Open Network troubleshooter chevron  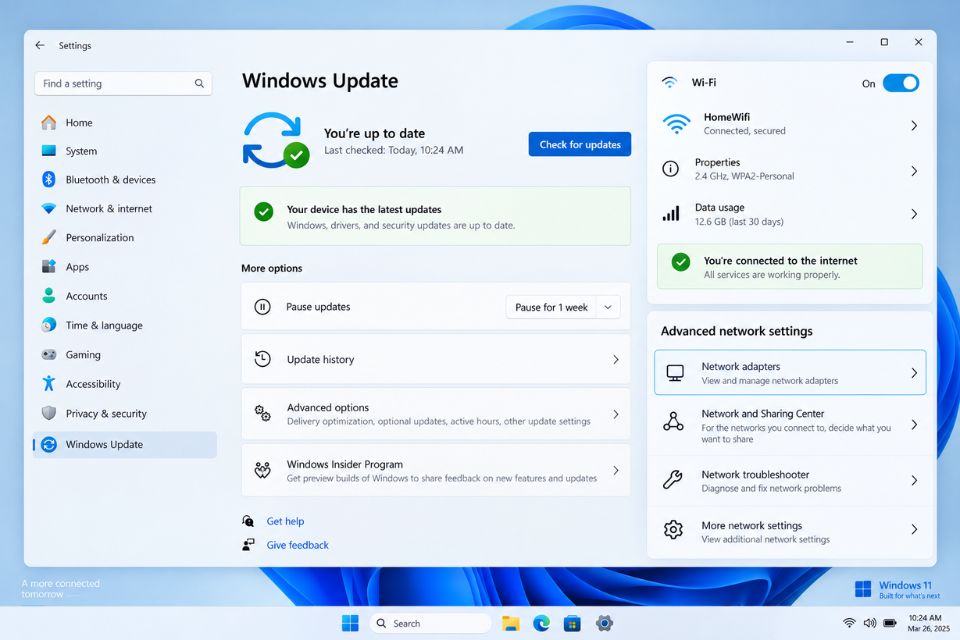point(913,481)
